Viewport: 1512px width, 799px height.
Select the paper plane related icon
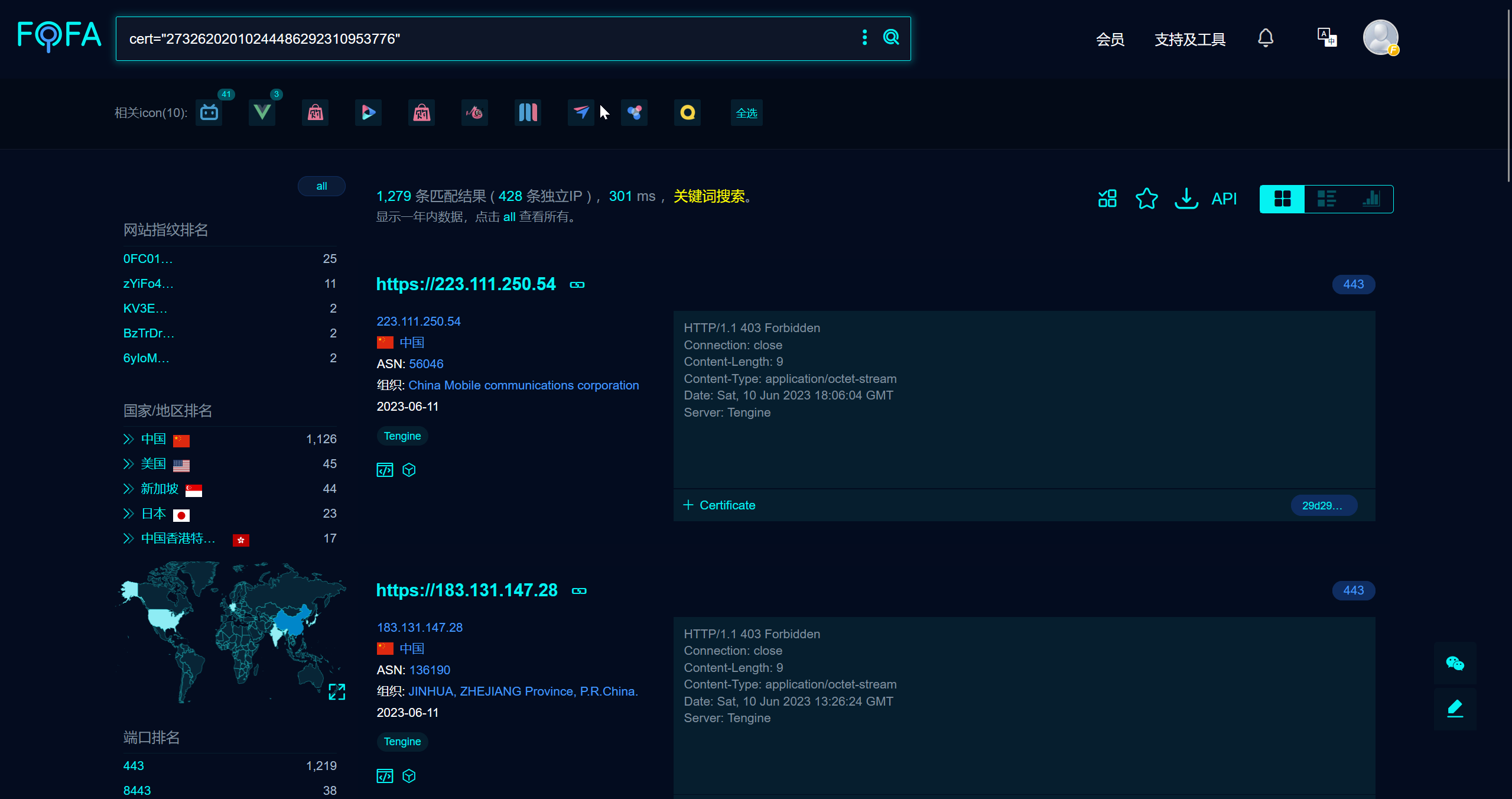point(581,112)
